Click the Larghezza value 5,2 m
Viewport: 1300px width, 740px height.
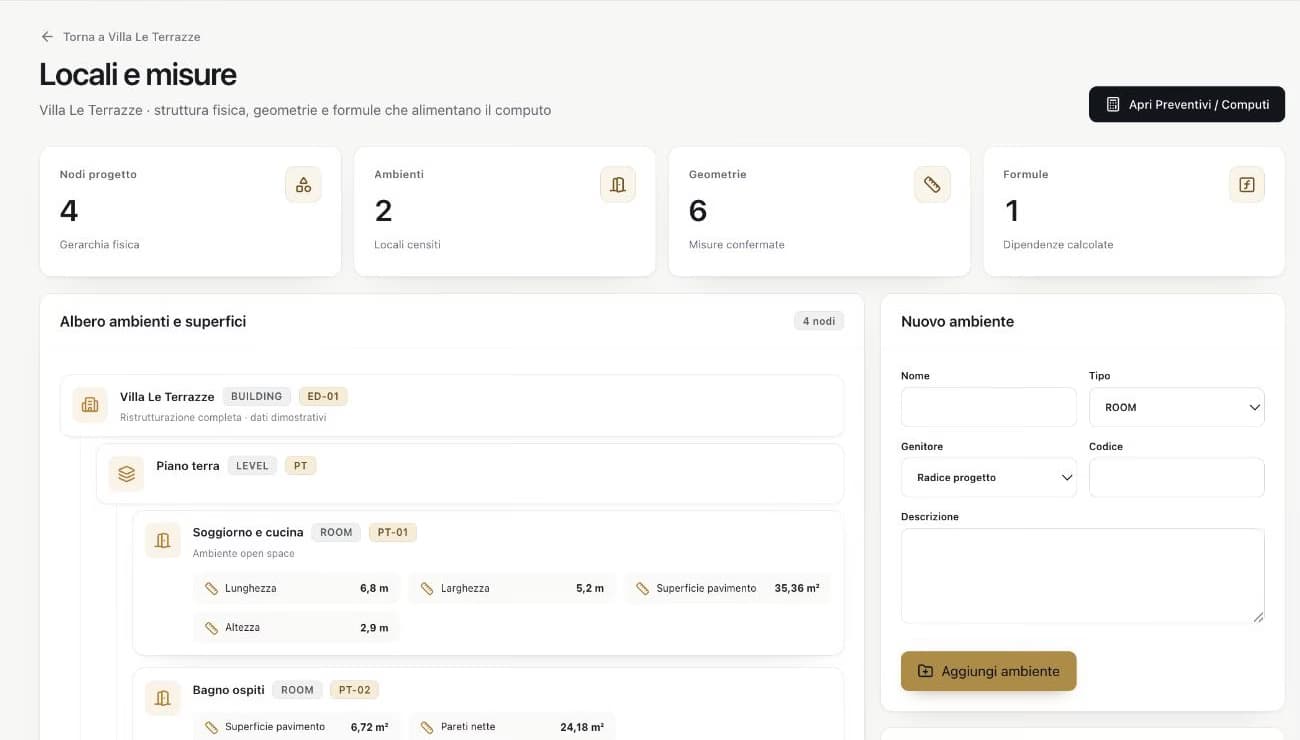point(590,589)
